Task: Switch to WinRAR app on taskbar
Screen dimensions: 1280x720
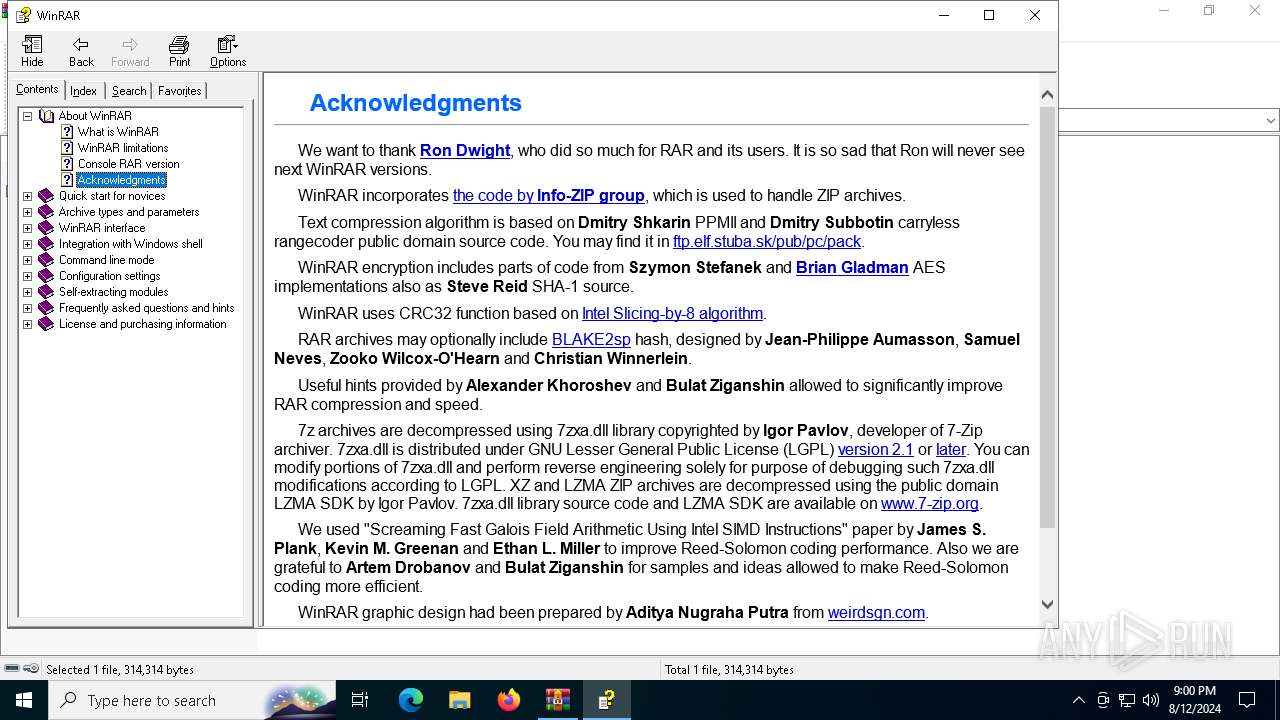Action: [x=557, y=700]
